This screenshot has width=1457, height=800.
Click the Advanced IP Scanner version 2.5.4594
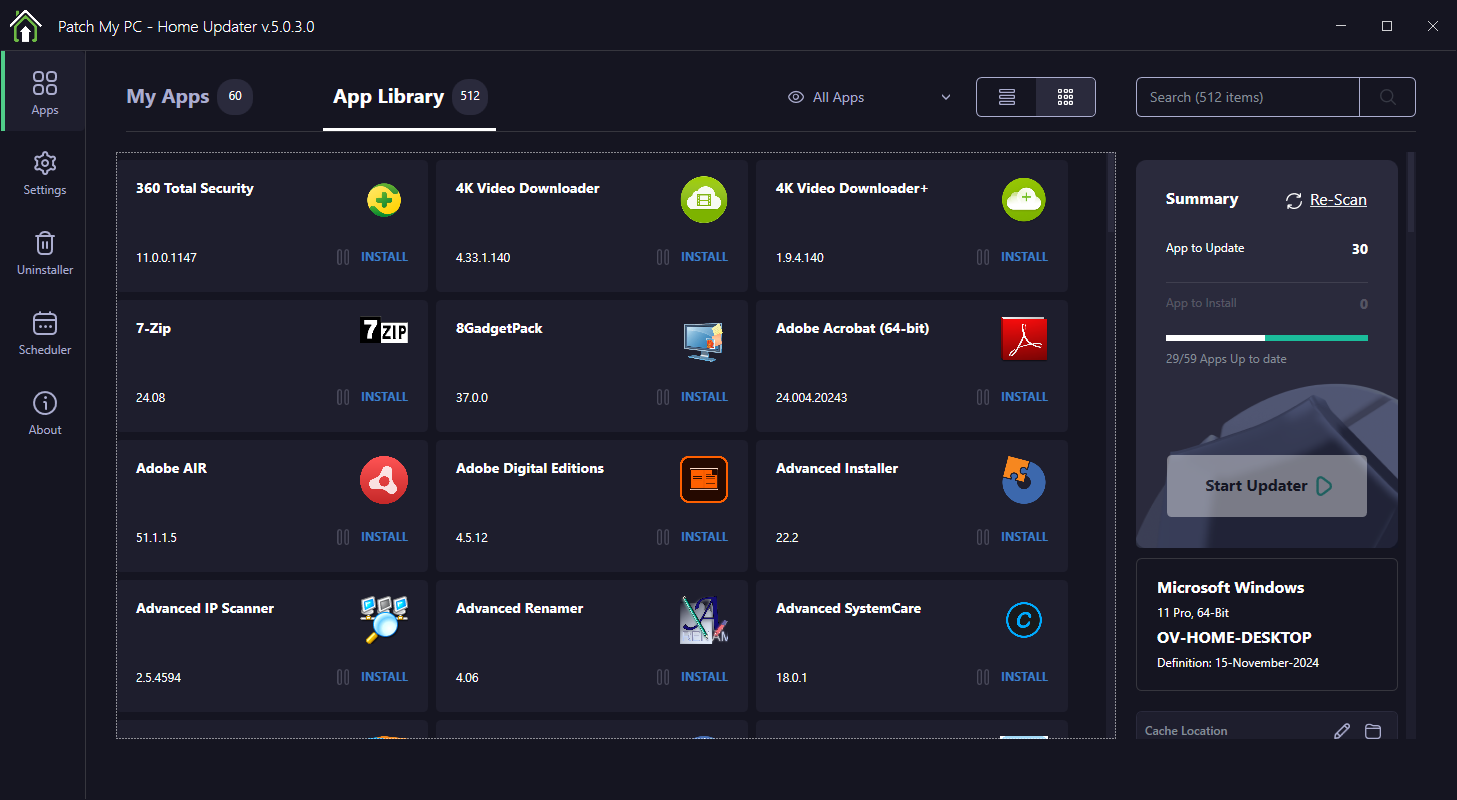(x=159, y=677)
